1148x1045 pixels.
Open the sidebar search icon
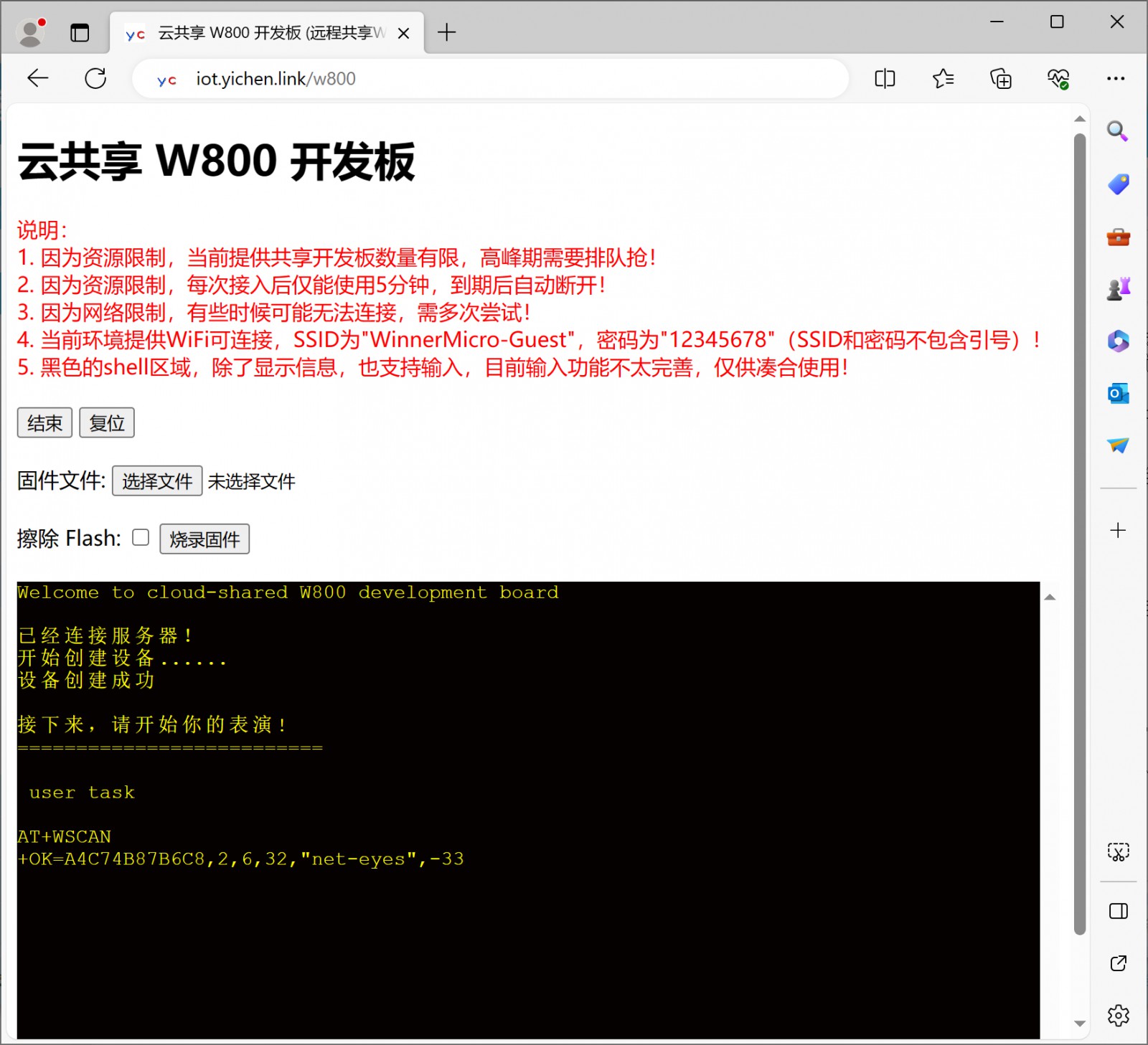[x=1117, y=131]
